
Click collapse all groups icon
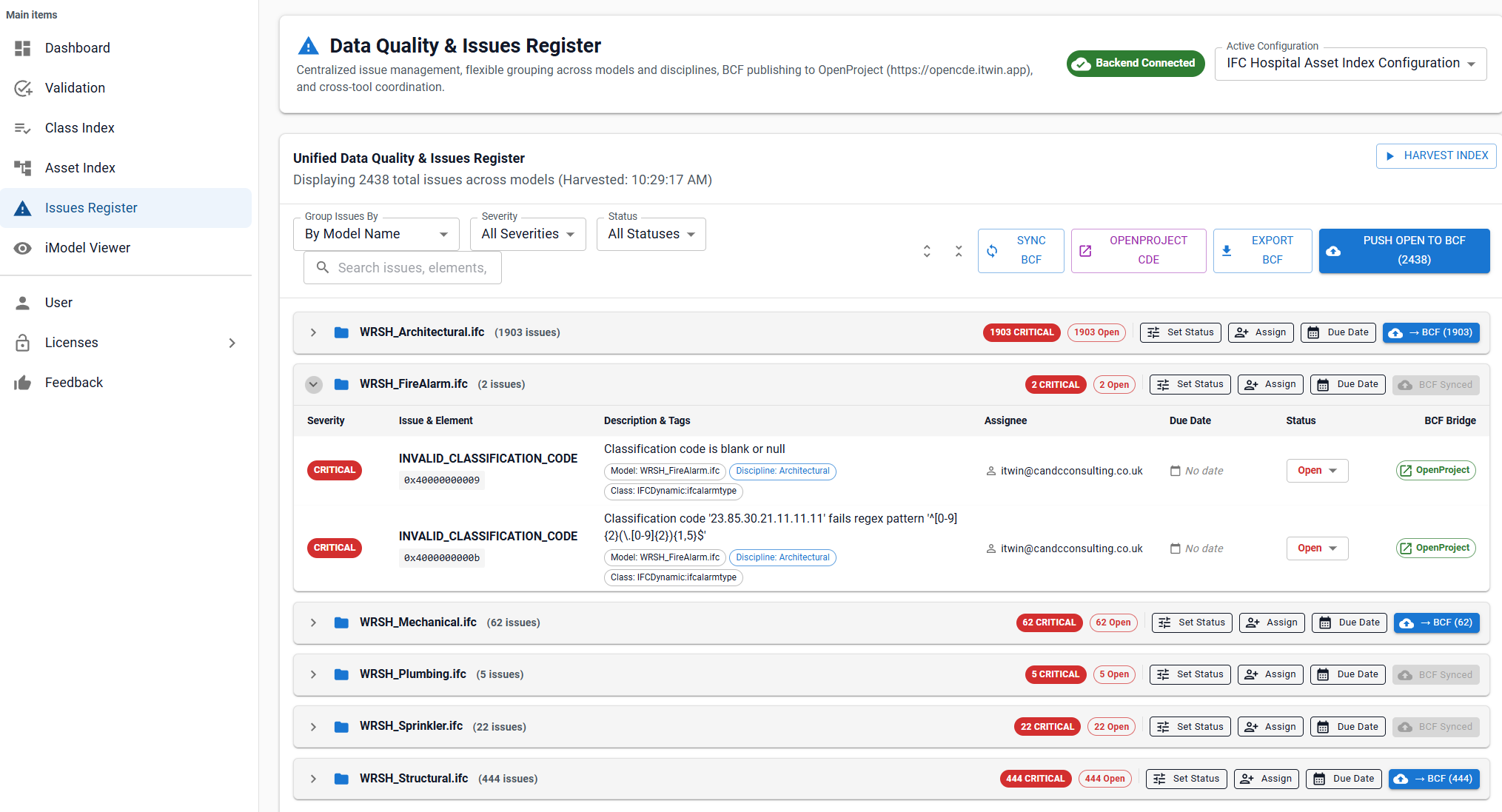coord(959,251)
